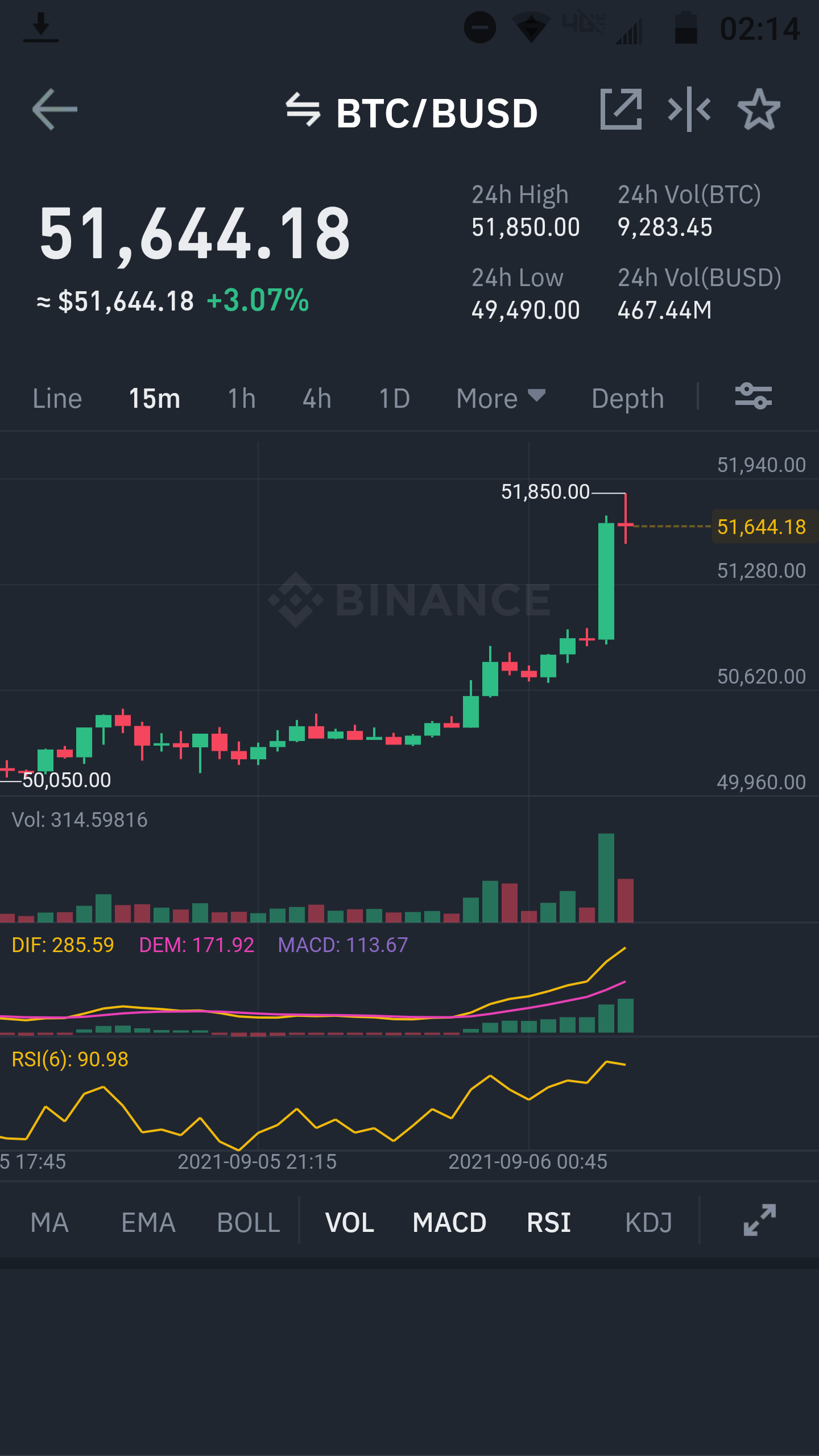Enable the EMA overlay
Screen dimensions: 819x1456
[148, 1222]
